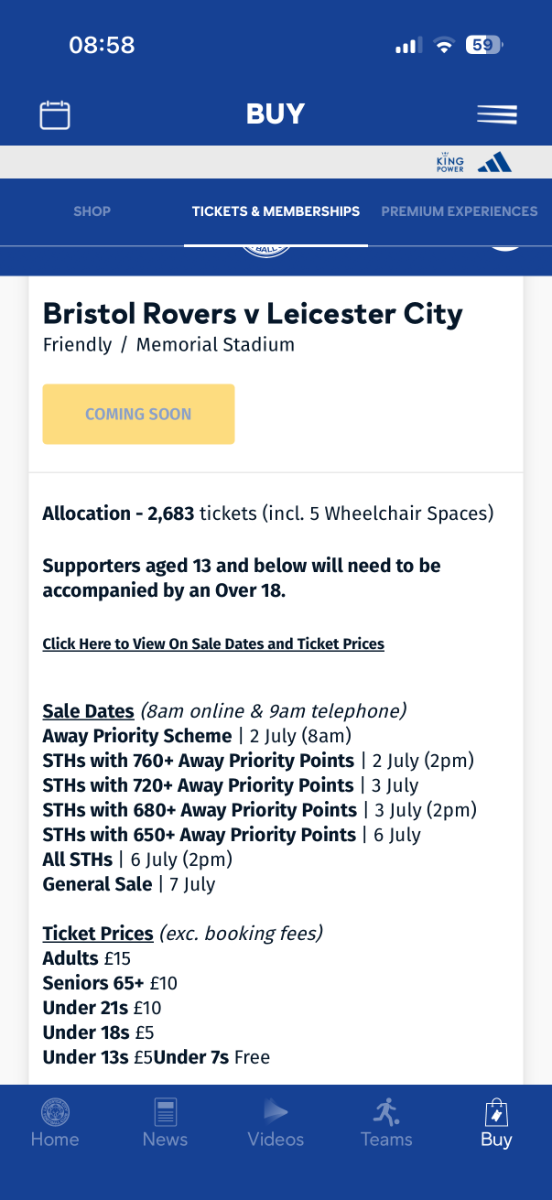552x1200 pixels.
Task: Select the Buy shopping bag icon
Action: pyautogui.click(x=496, y=1111)
